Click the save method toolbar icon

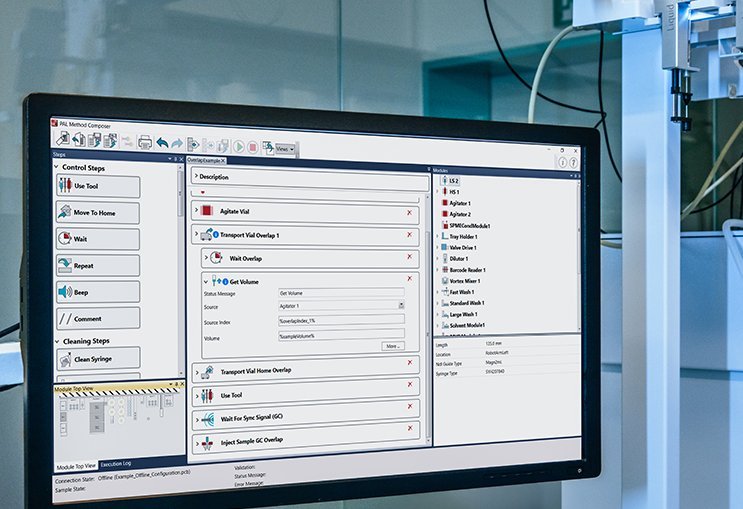click(x=94, y=140)
